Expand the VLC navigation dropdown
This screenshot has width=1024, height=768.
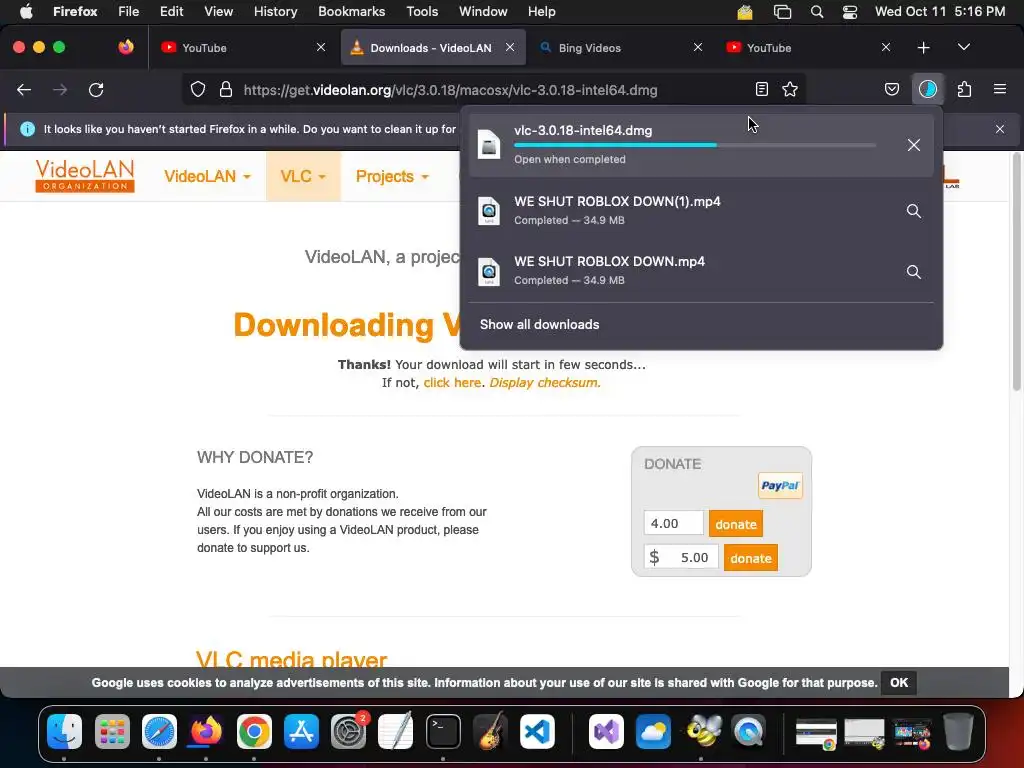pyautogui.click(x=303, y=176)
